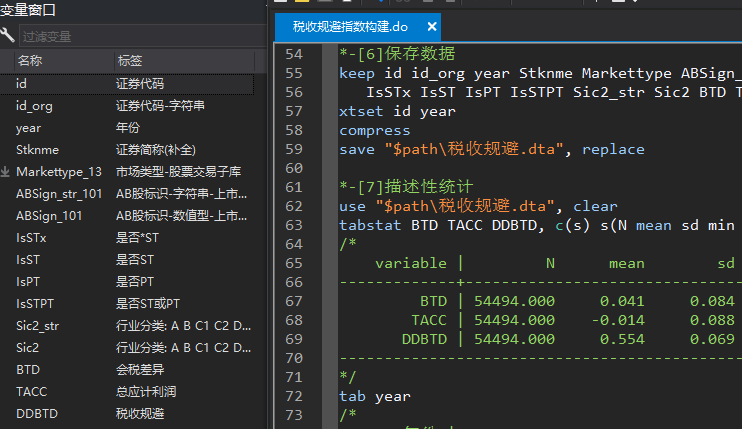Sort variables by the 标签 column header
This screenshot has width=742, height=429.
pos(130,62)
